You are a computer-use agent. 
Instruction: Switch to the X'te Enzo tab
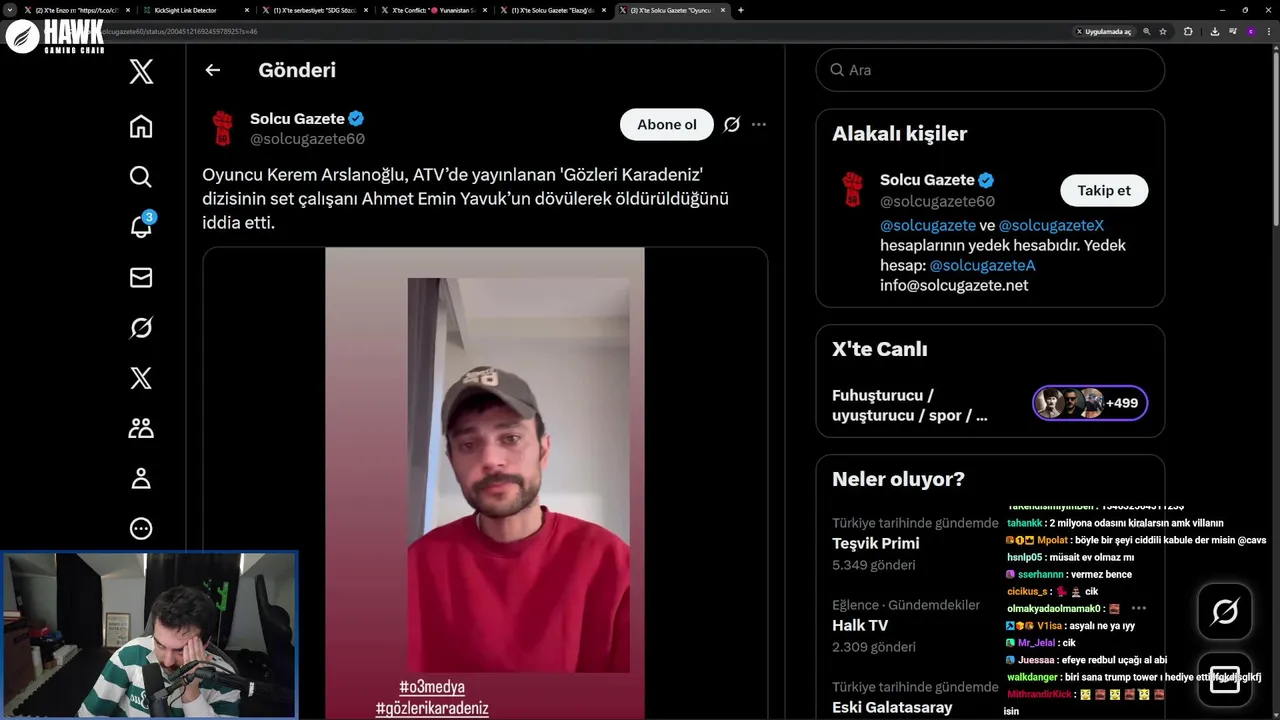pos(76,10)
